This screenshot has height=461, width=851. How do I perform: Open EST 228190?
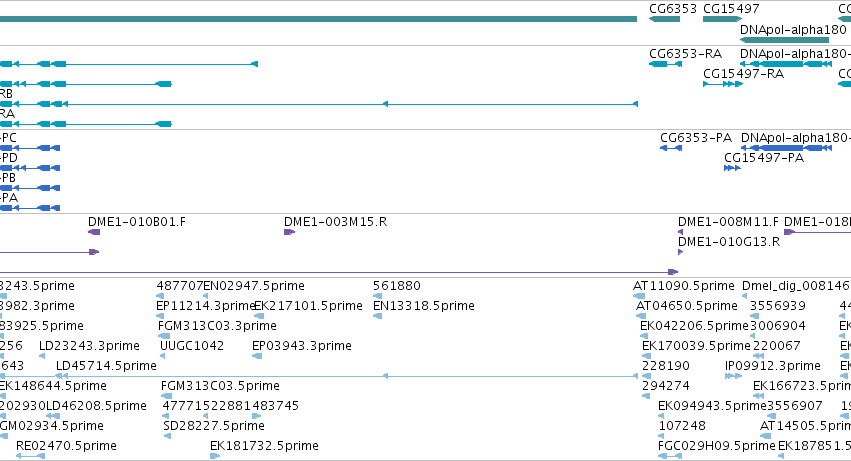coord(646,377)
